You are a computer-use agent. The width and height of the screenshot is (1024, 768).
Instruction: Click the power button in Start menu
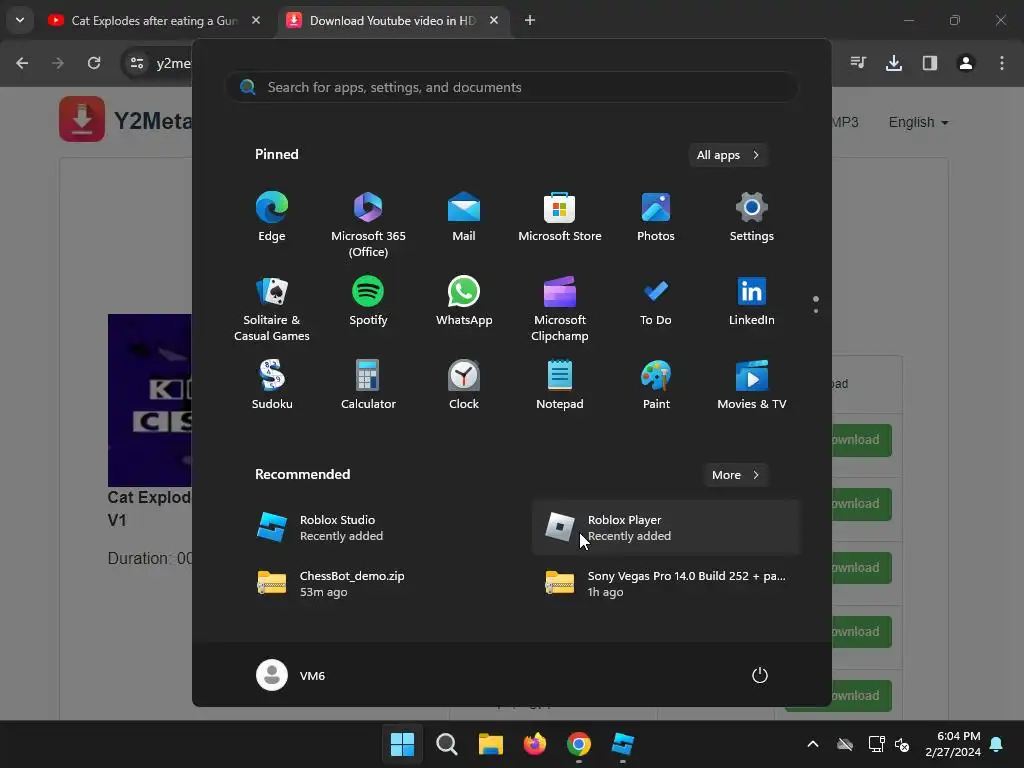pos(760,675)
